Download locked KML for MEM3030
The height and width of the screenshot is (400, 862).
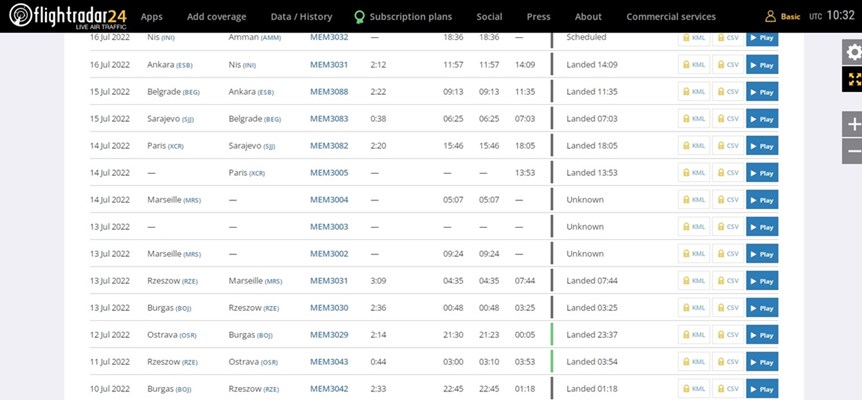(x=694, y=308)
